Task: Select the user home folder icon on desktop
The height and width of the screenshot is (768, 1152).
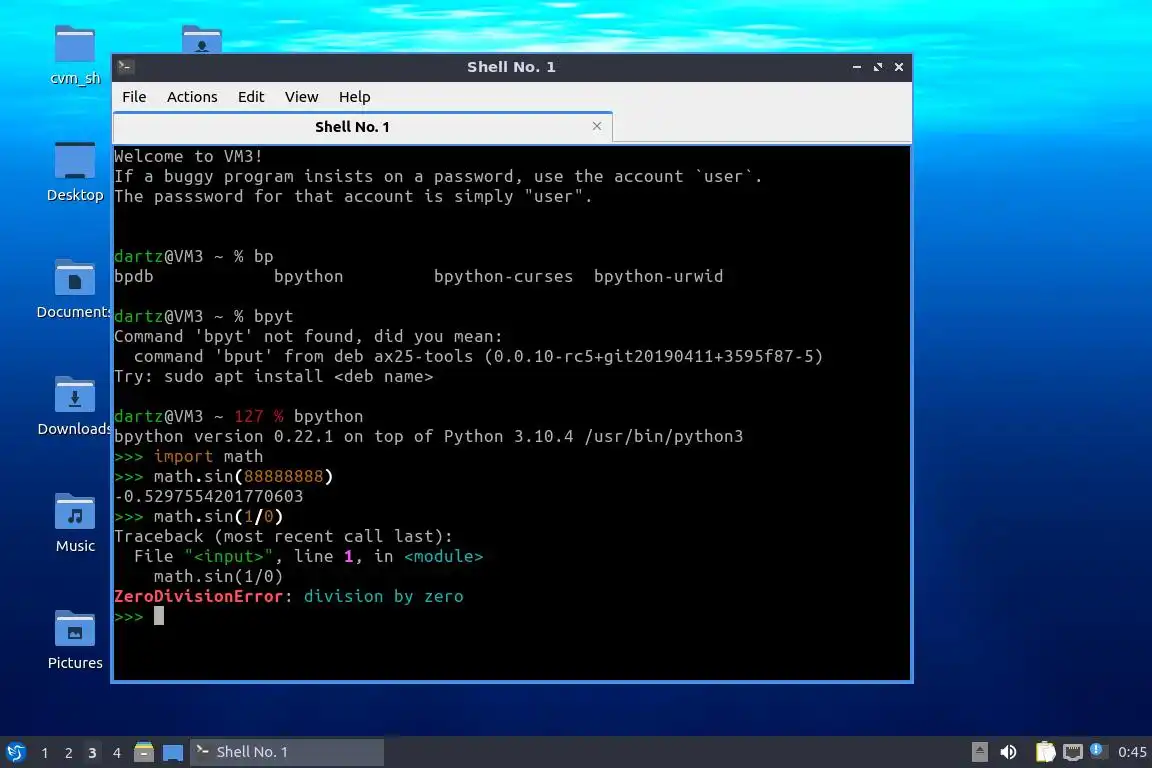Action: 201,39
